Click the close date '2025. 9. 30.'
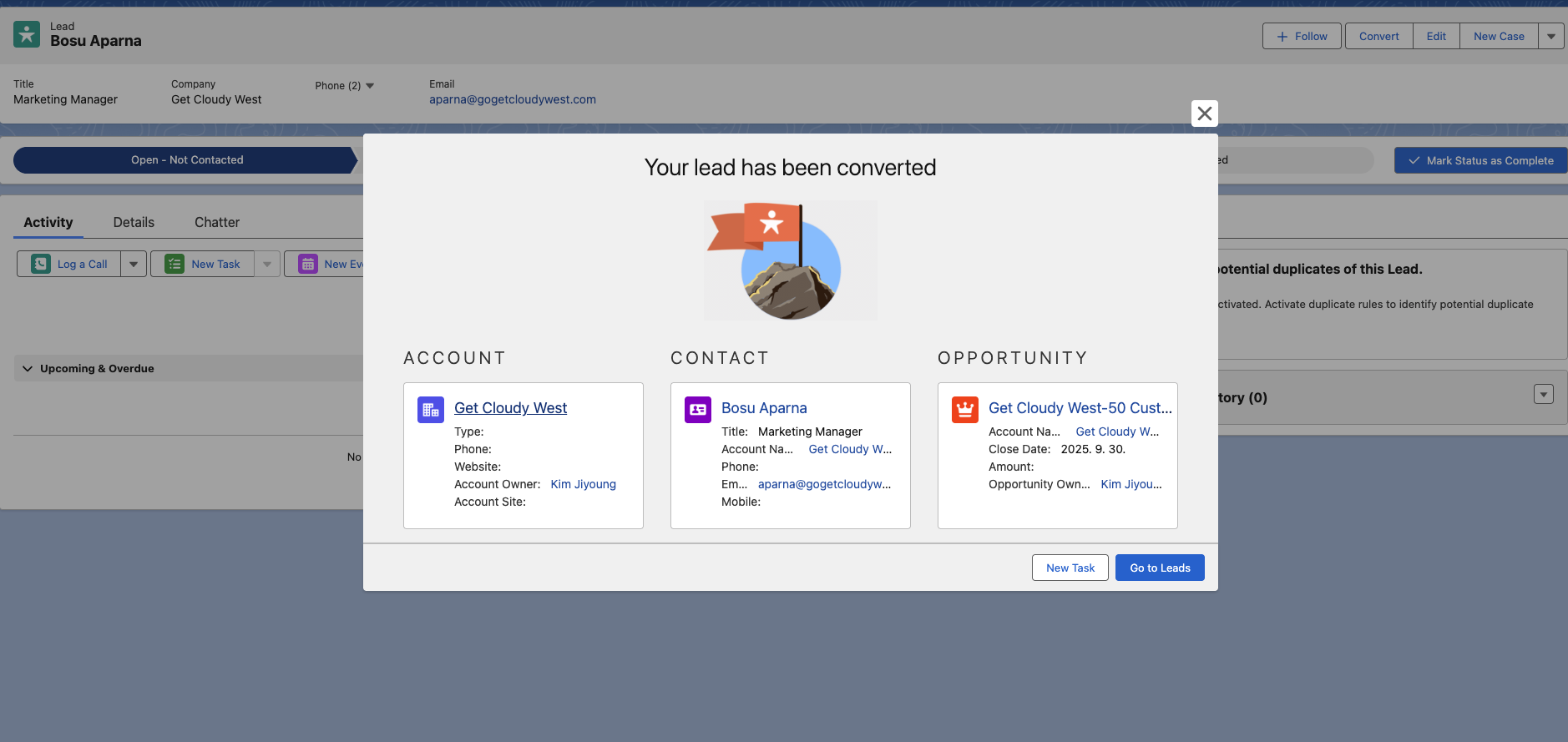1568x742 pixels. point(1093,449)
